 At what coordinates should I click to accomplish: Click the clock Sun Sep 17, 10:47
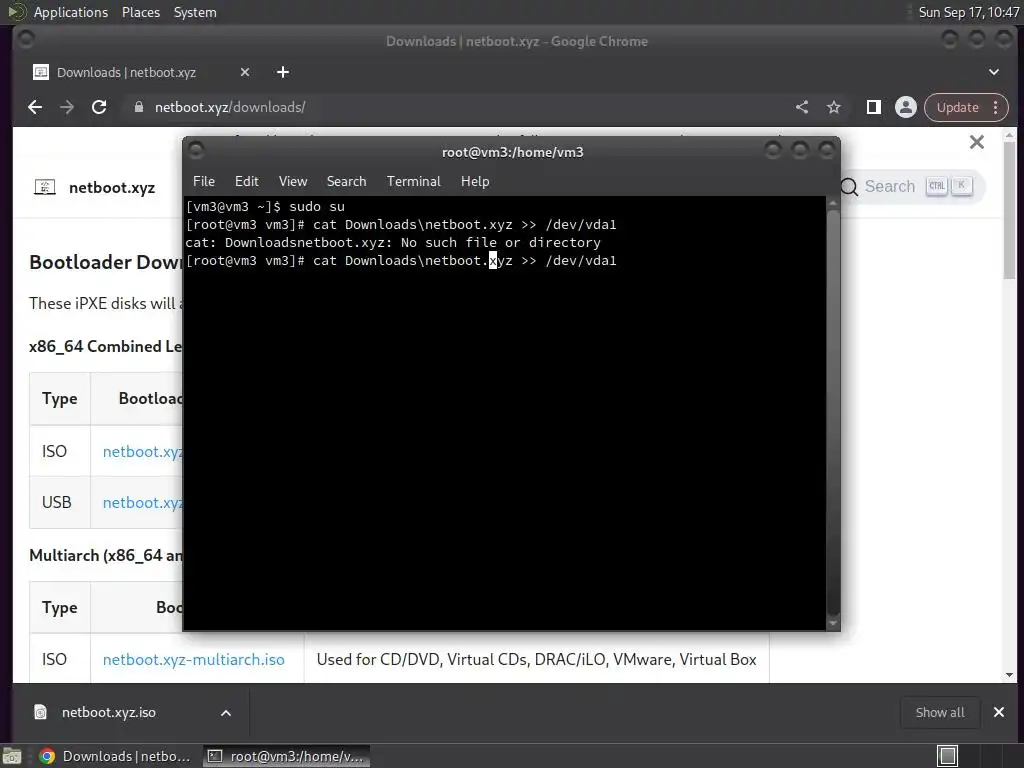click(968, 12)
